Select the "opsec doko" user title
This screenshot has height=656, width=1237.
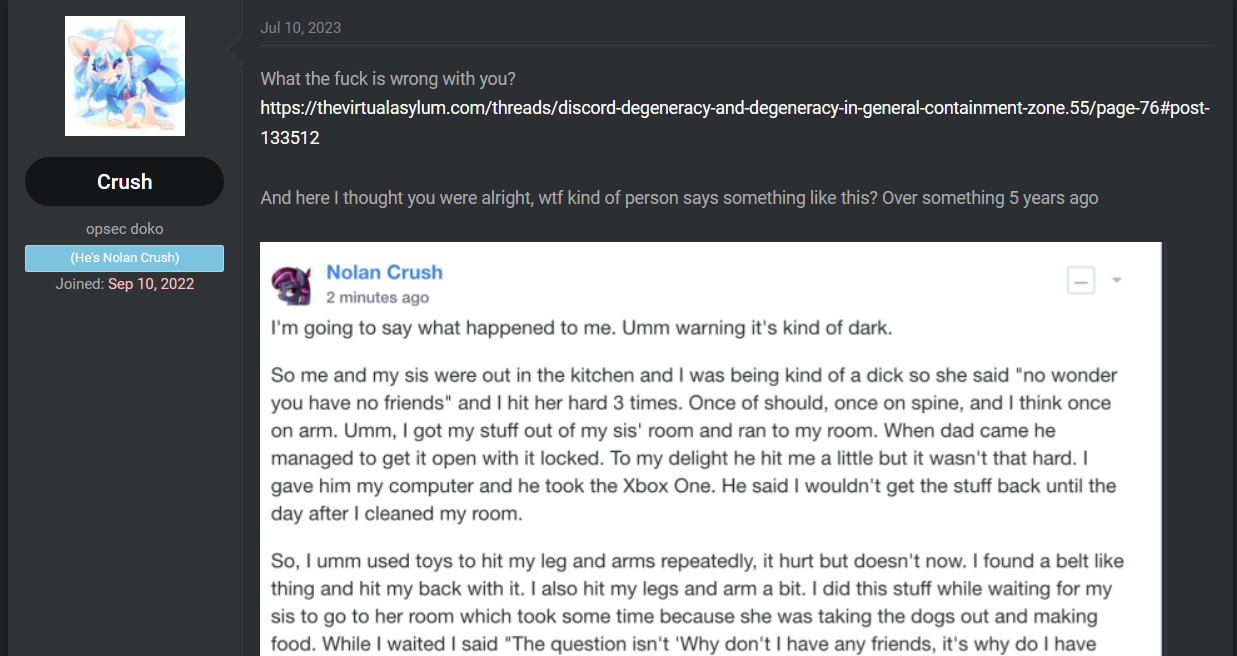point(125,229)
